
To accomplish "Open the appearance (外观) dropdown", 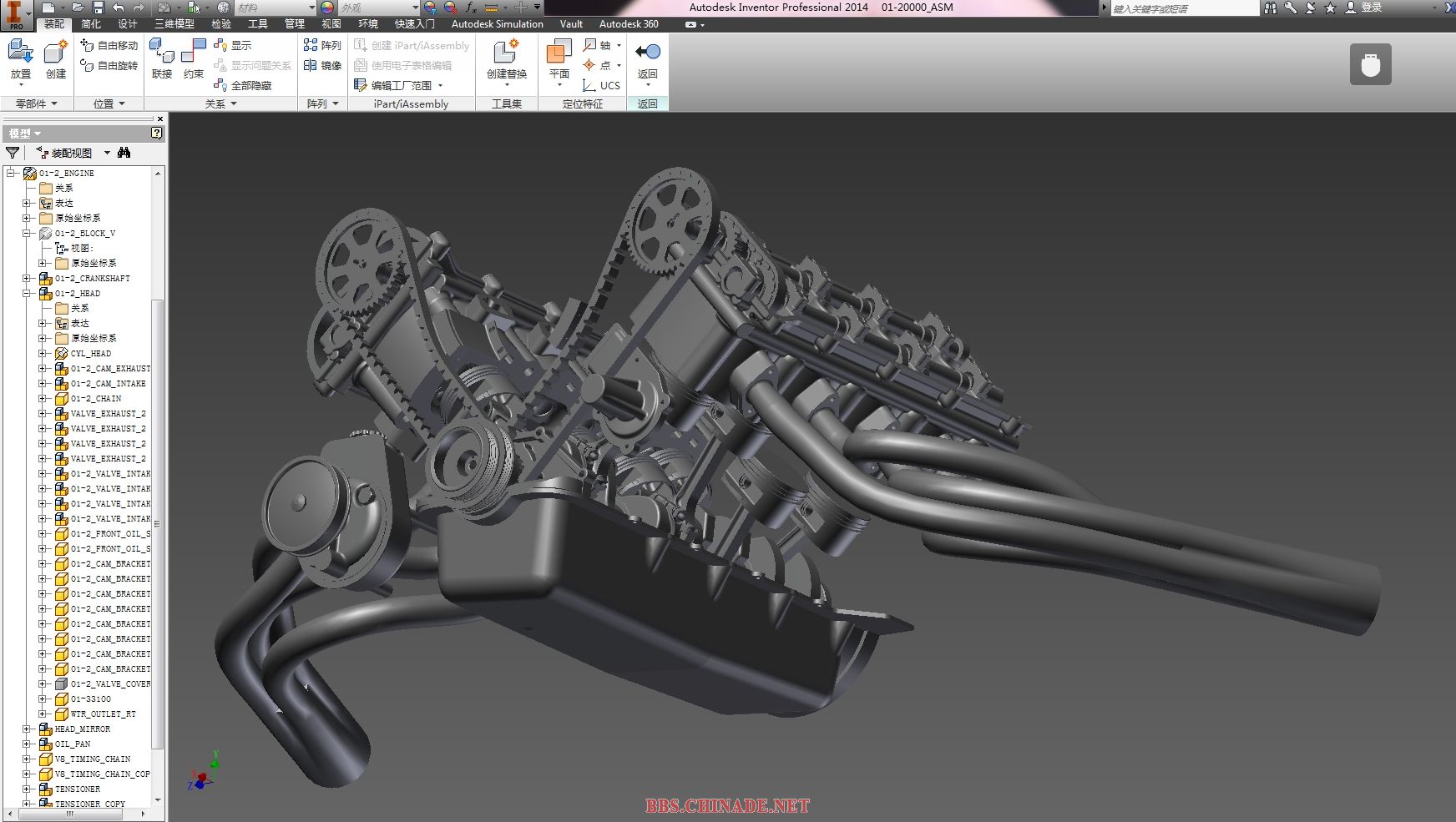I will [414, 8].
